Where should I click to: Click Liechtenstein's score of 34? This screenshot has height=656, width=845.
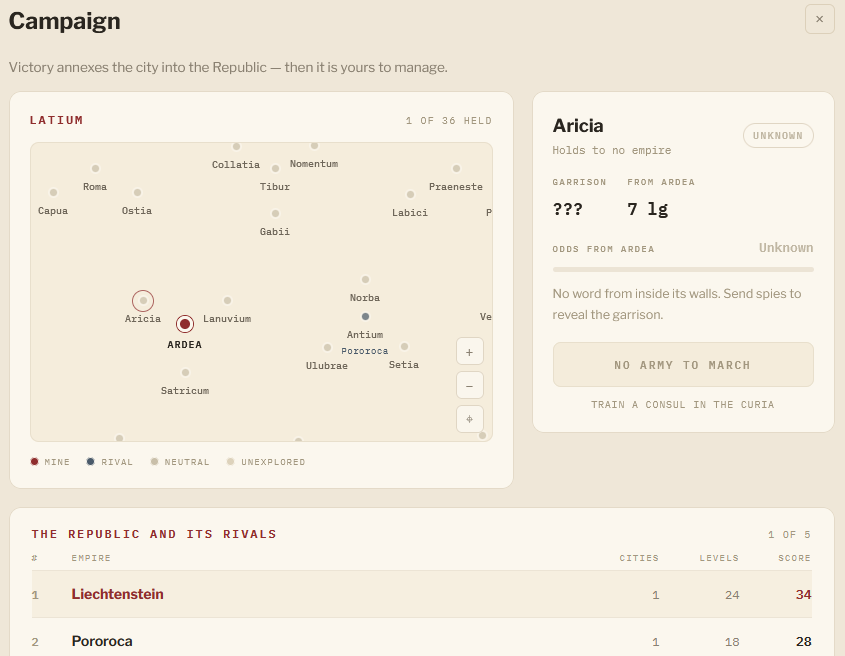tap(804, 595)
